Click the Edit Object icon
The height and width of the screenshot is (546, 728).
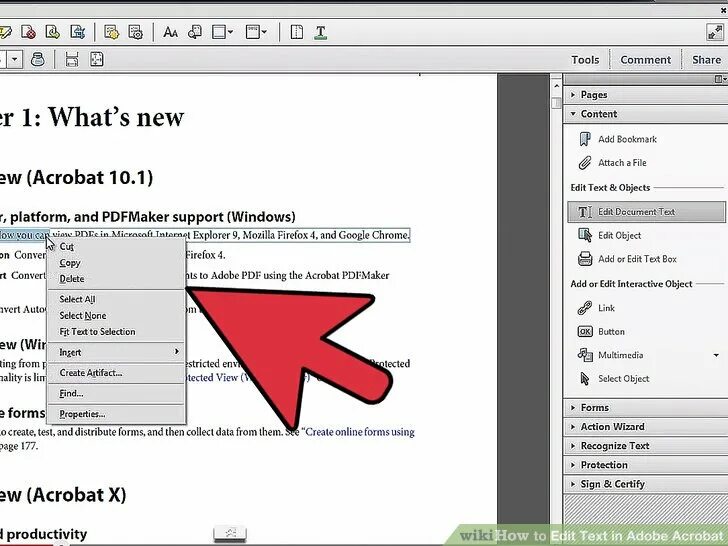(x=585, y=235)
